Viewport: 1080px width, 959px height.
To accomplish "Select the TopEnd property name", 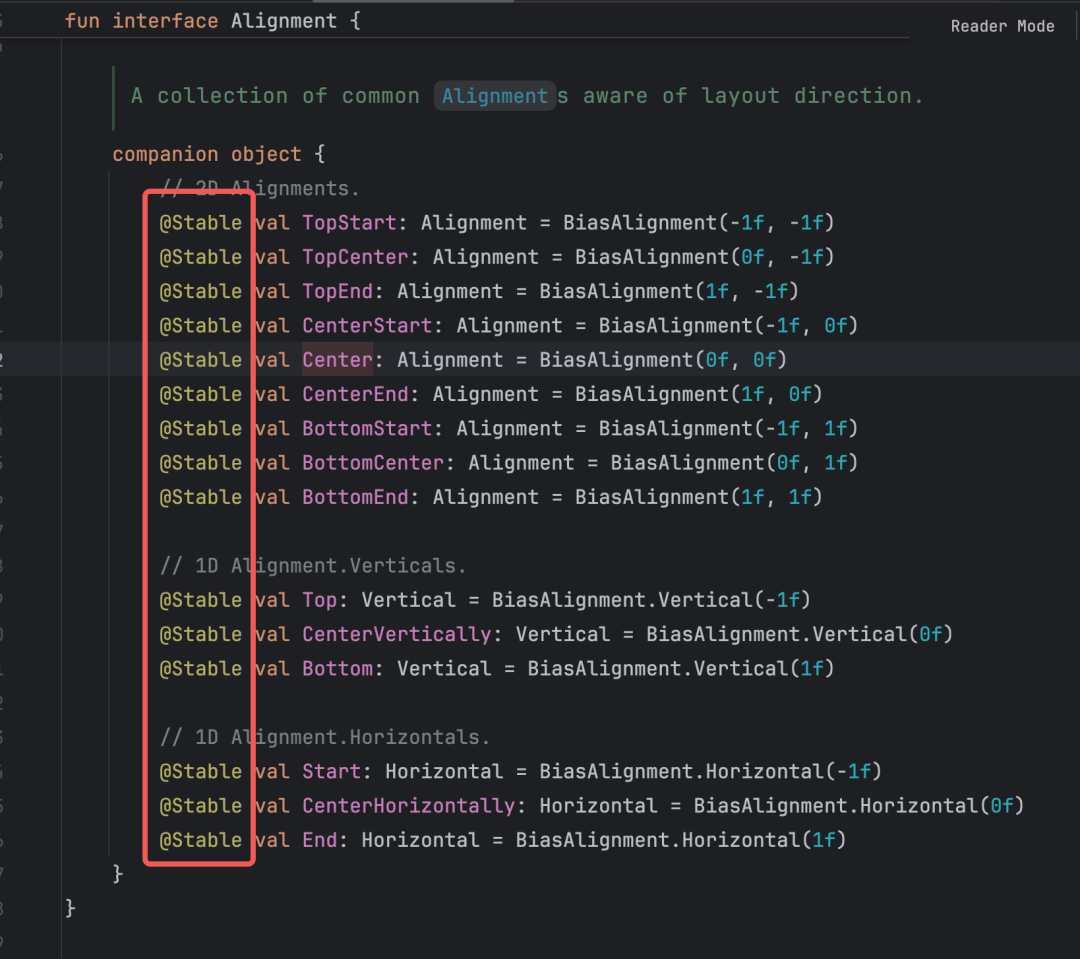I will point(338,291).
